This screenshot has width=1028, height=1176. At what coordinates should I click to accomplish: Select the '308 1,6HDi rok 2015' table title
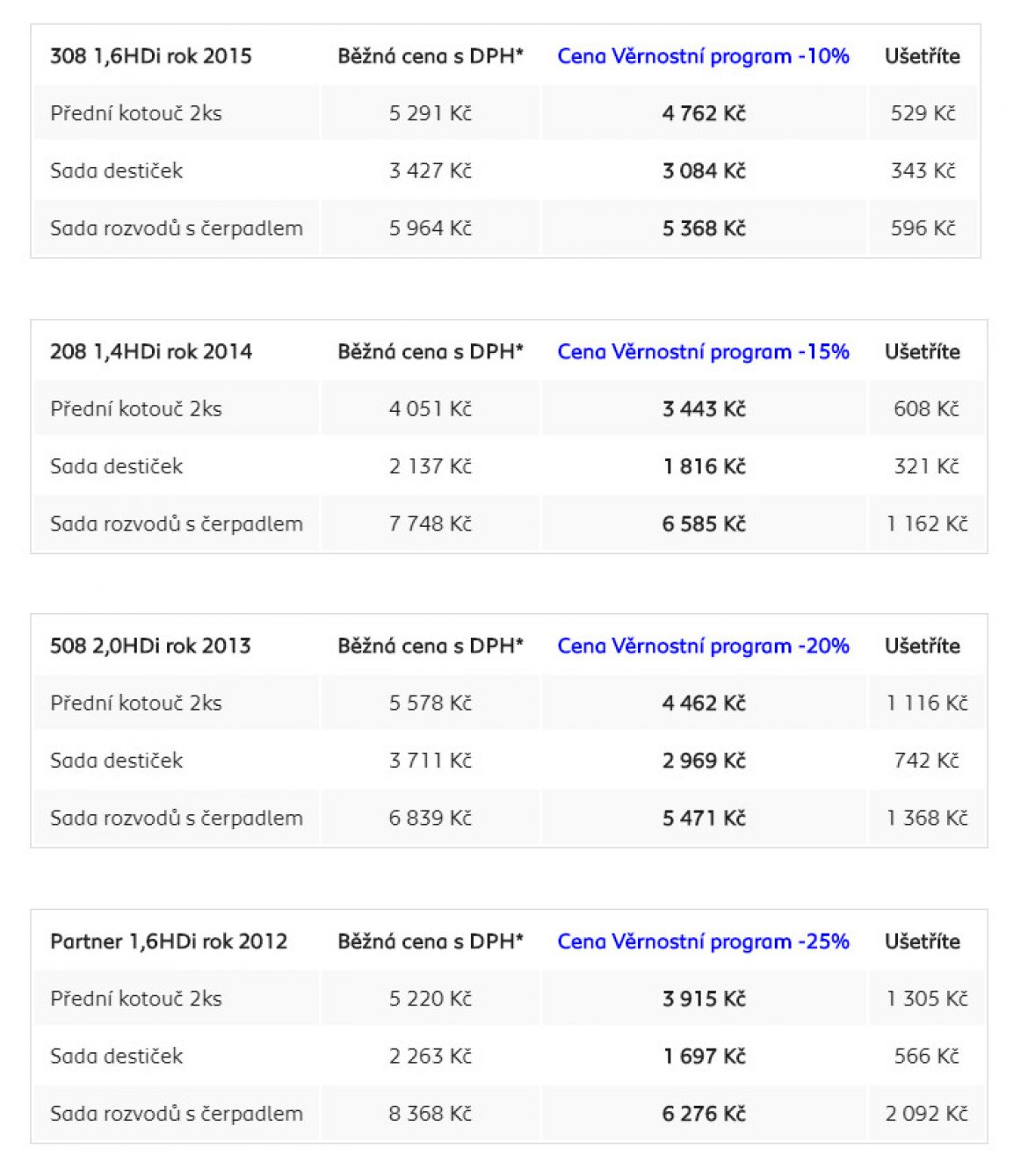[151, 56]
